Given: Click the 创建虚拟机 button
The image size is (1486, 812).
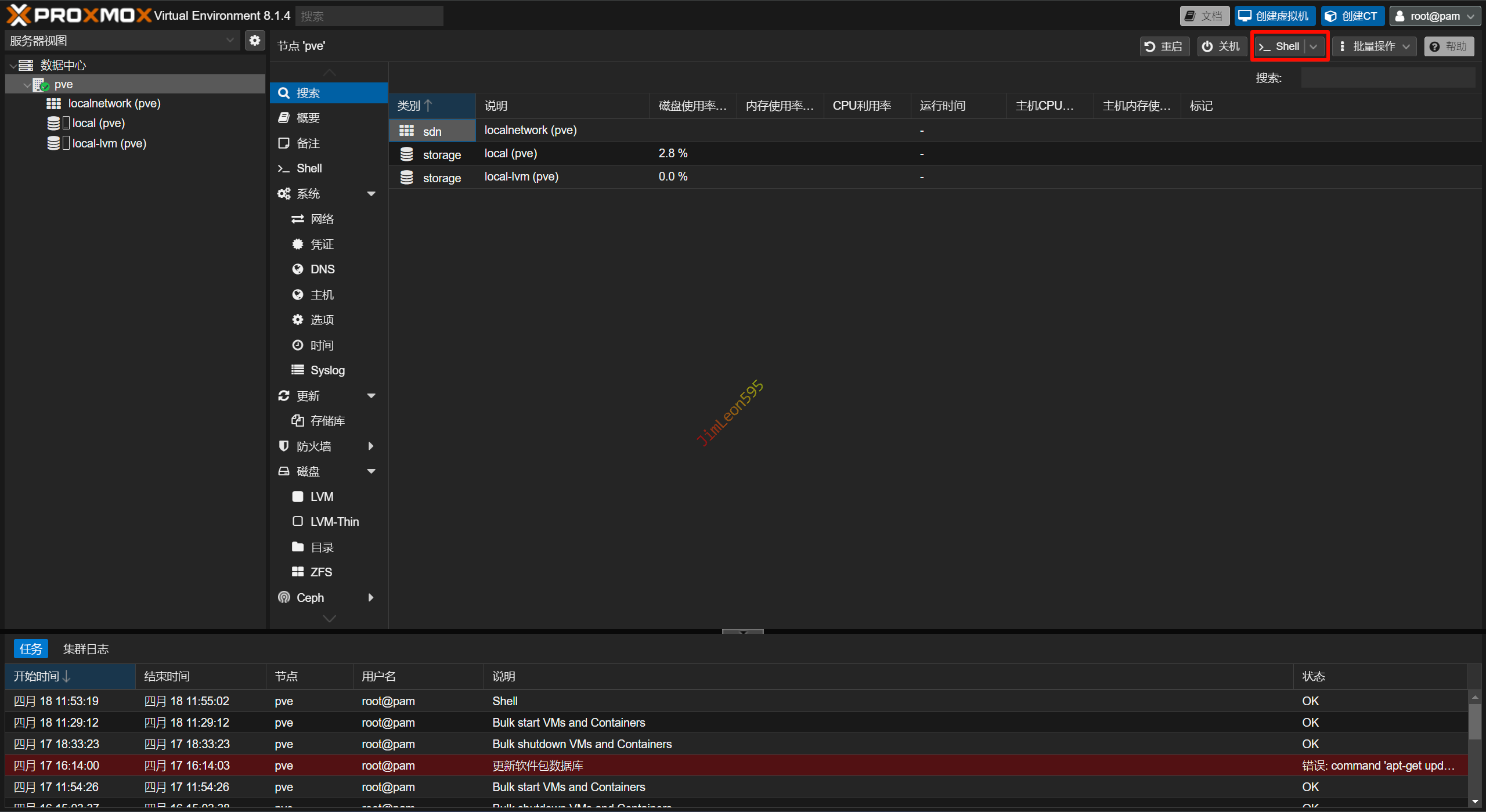Looking at the screenshot, I should pyautogui.click(x=1275, y=16).
